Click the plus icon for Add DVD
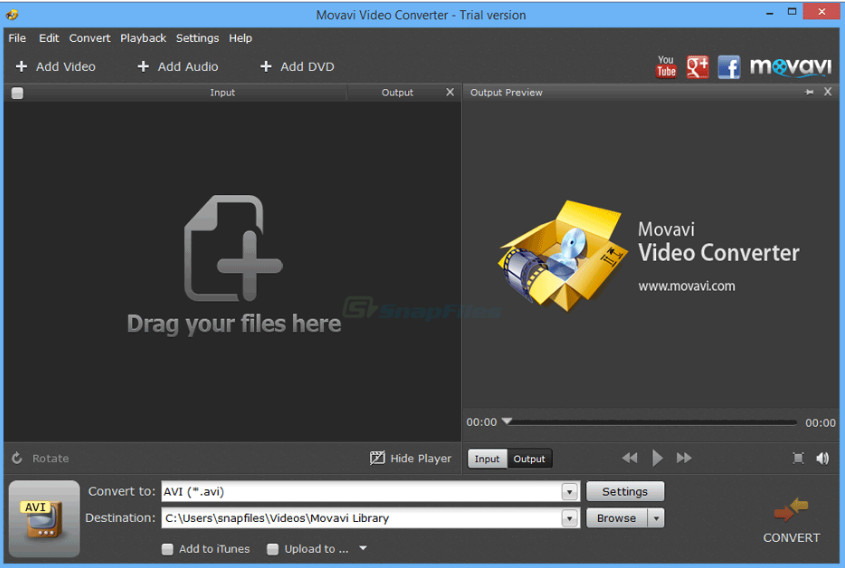Image resolution: width=845 pixels, height=568 pixels. tap(266, 66)
